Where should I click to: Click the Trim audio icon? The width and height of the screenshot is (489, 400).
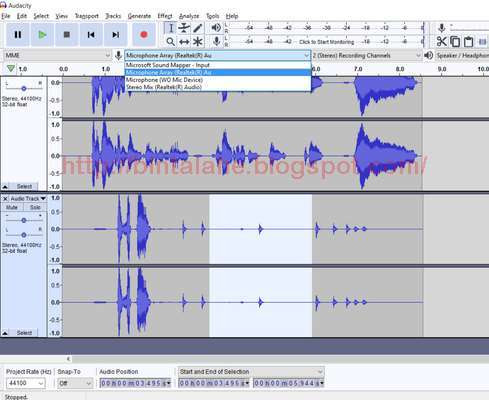point(482,42)
